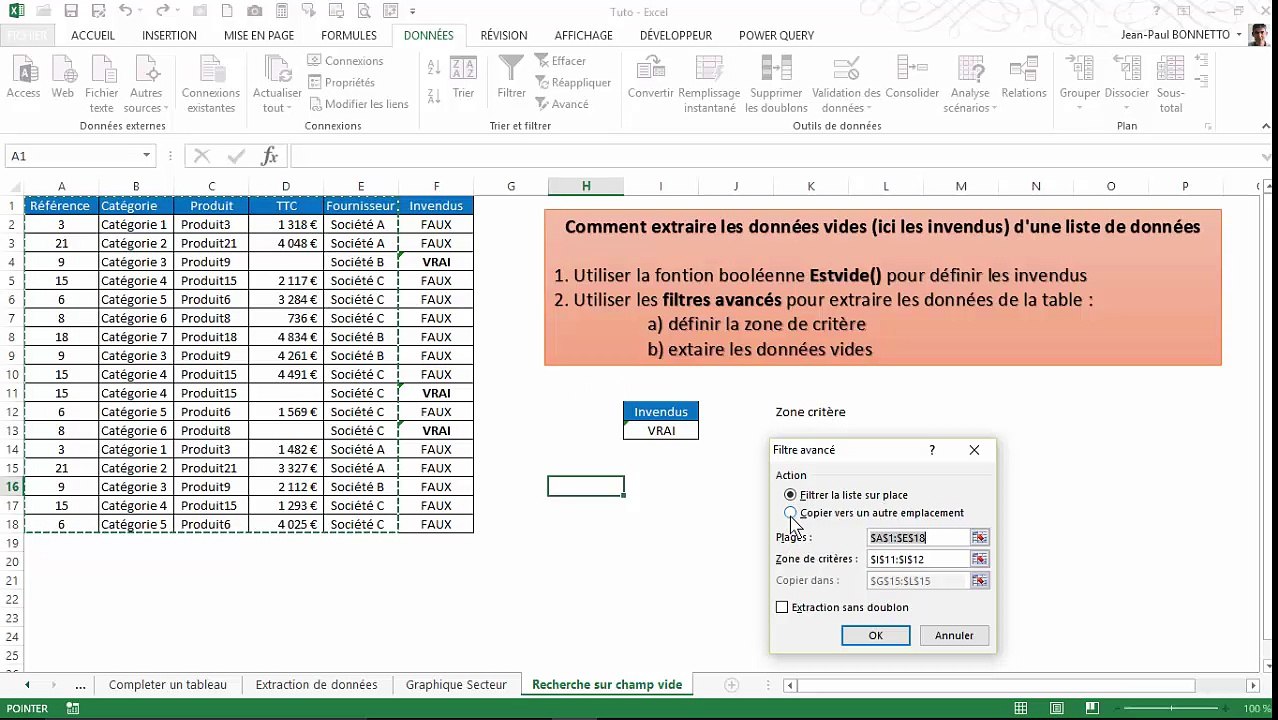Click the Jean-Paul BONNETTO account name
The width and height of the screenshot is (1278, 720).
pyautogui.click(x=1175, y=35)
